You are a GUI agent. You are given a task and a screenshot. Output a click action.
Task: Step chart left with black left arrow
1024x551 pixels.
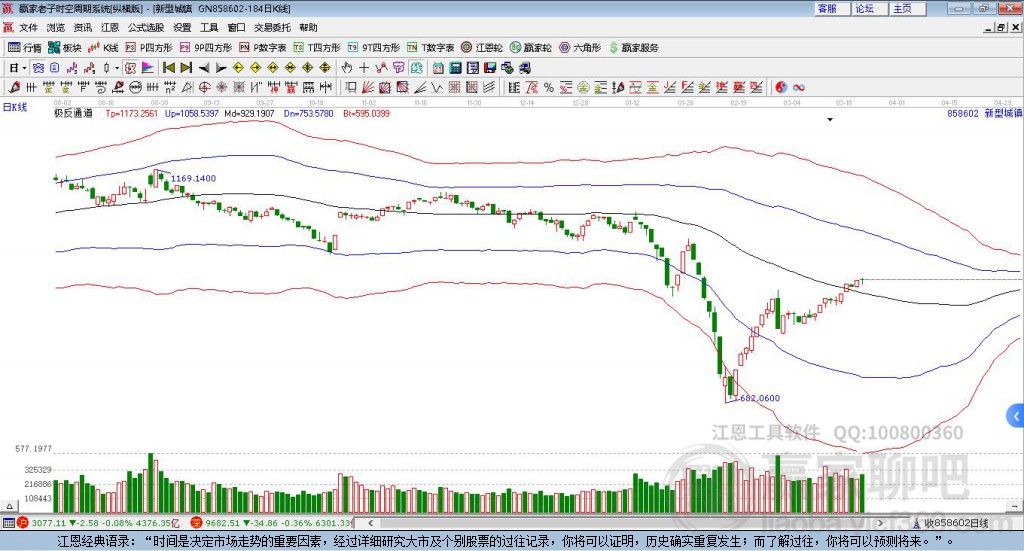[x=204, y=68]
